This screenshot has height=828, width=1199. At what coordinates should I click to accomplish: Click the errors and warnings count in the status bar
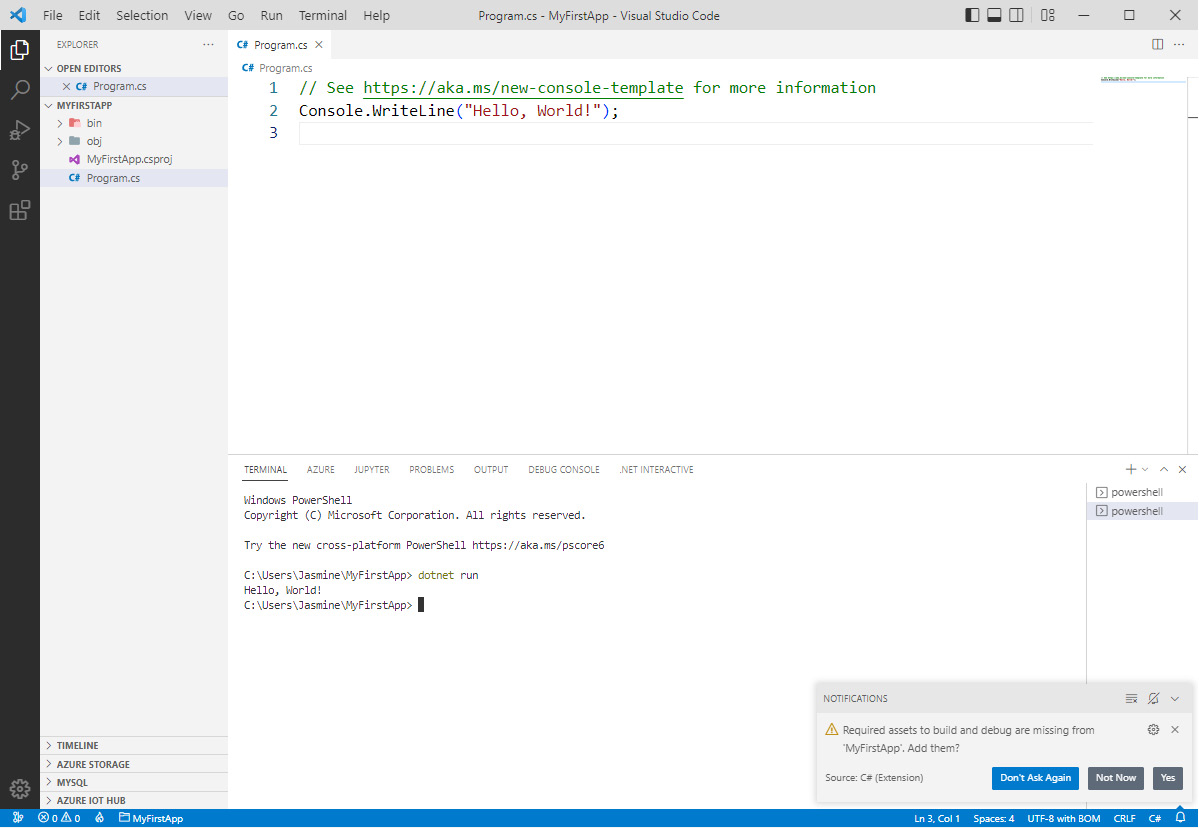click(x=60, y=818)
